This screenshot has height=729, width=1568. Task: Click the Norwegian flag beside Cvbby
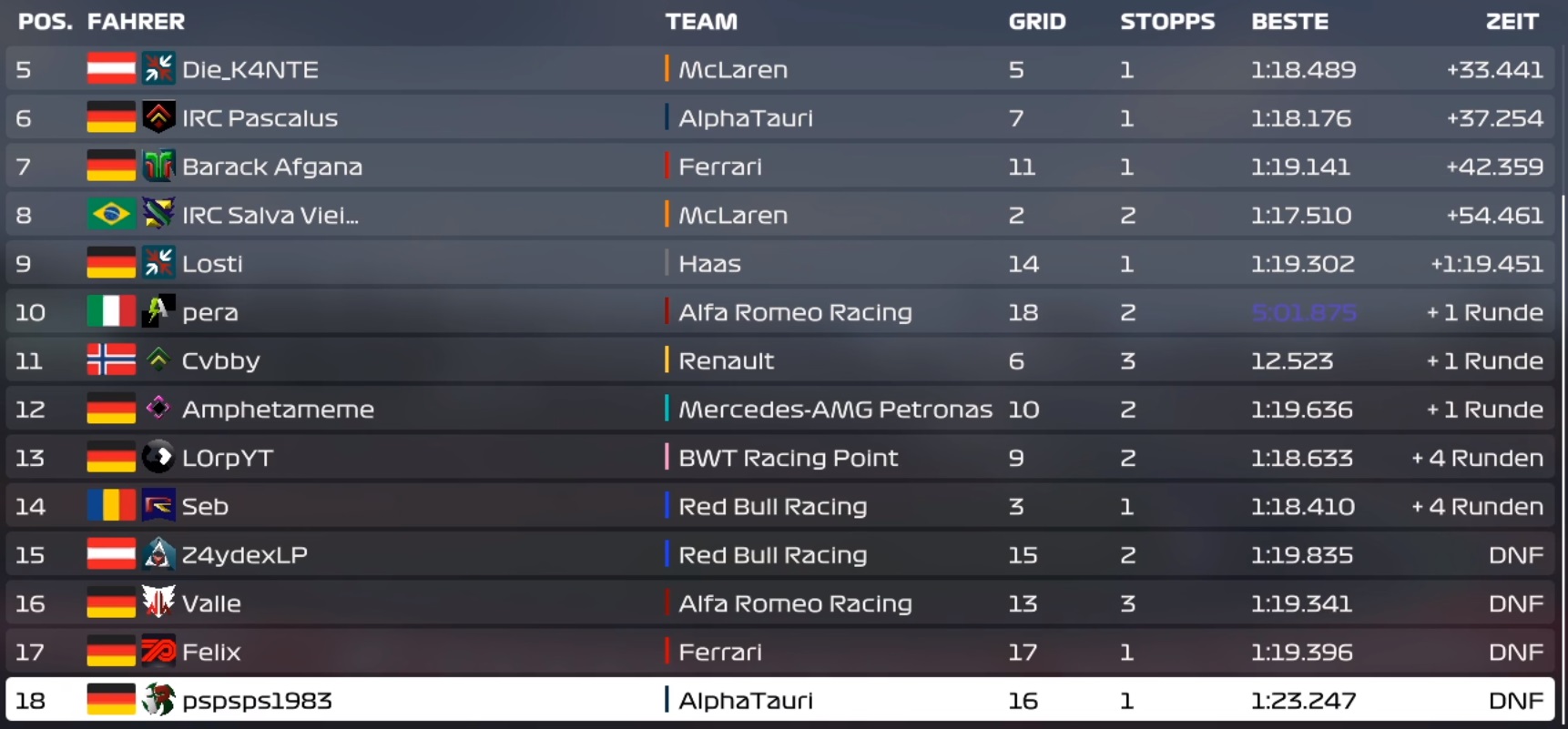(111, 360)
